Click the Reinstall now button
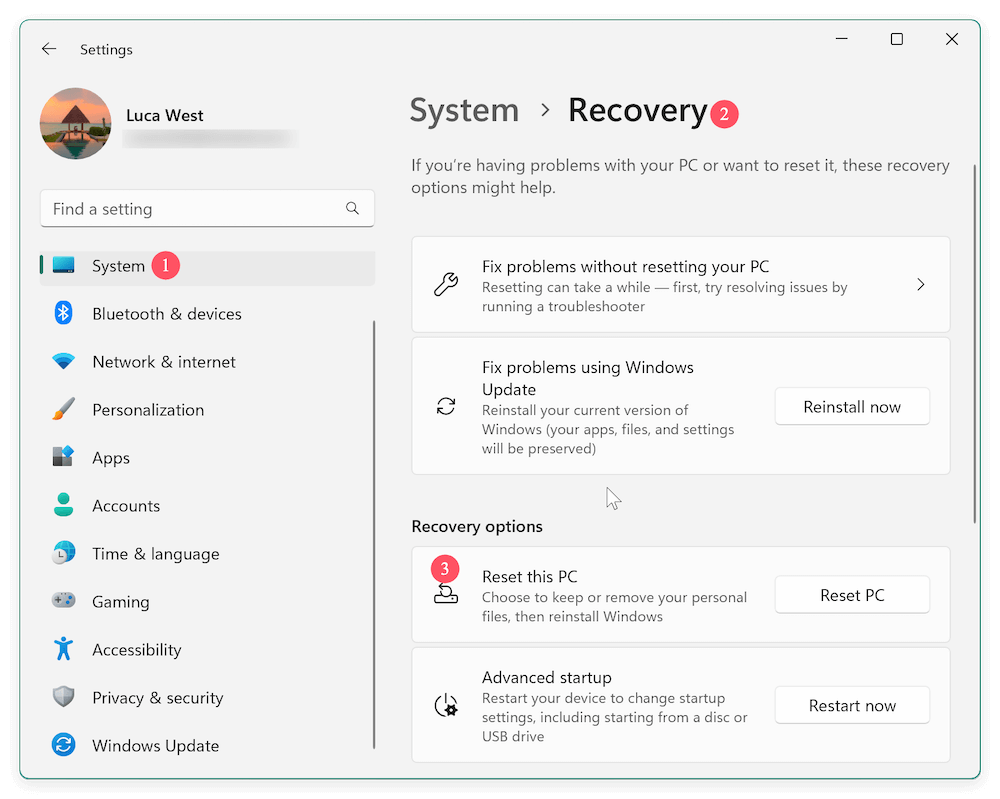The width and height of the screenshot is (1000, 799). (x=852, y=406)
